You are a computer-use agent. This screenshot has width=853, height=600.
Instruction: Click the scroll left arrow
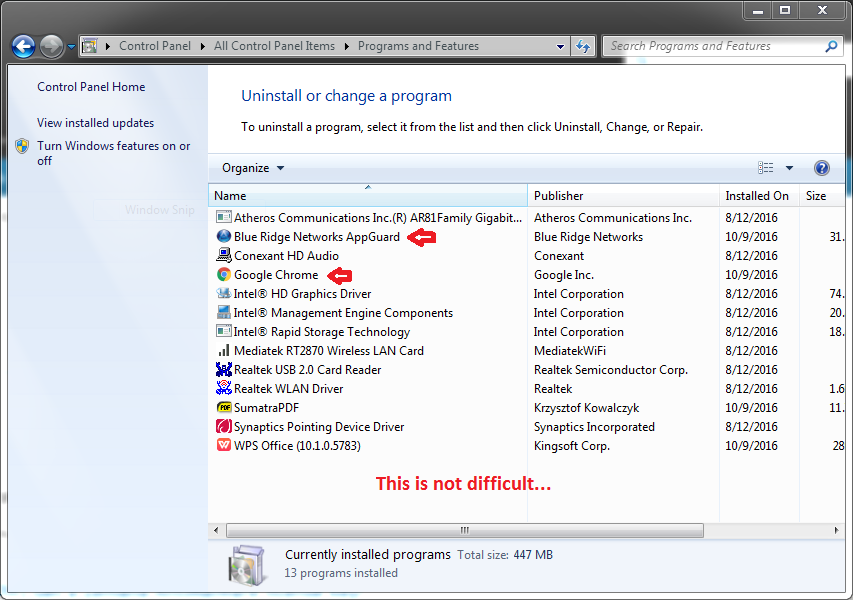tap(216, 530)
